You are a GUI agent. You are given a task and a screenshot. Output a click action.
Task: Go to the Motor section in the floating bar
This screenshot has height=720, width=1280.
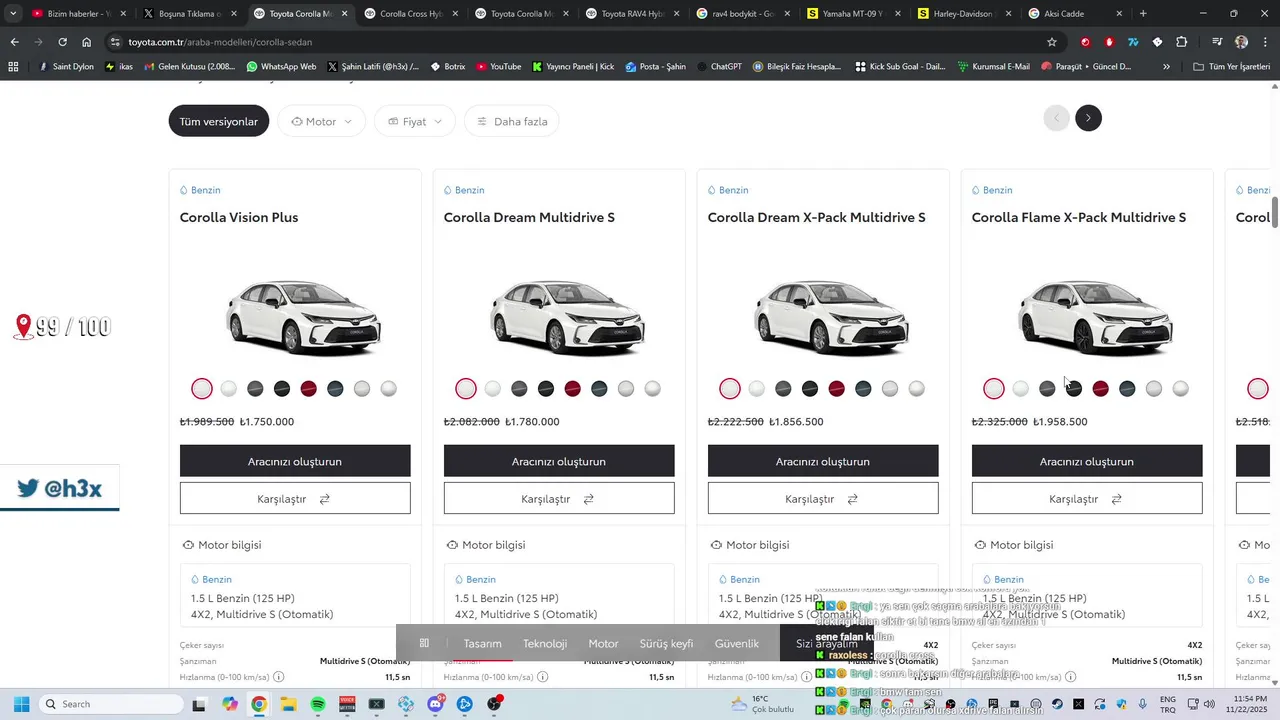click(603, 643)
